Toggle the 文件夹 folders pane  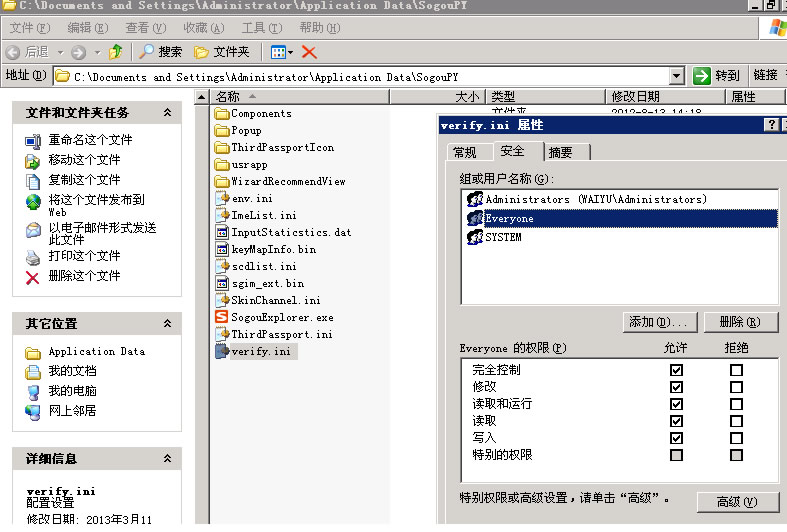[221, 52]
